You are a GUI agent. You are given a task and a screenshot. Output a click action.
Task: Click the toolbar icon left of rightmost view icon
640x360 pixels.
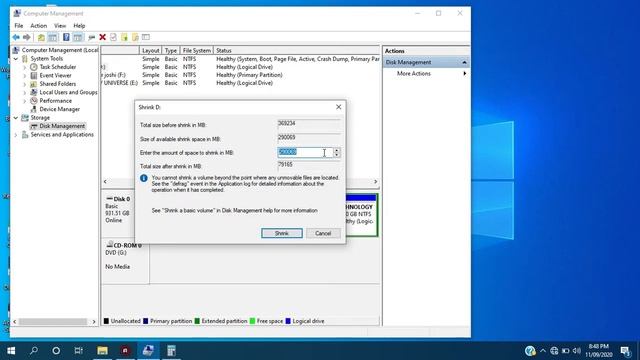pyautogui.click(x=135, y=37)
